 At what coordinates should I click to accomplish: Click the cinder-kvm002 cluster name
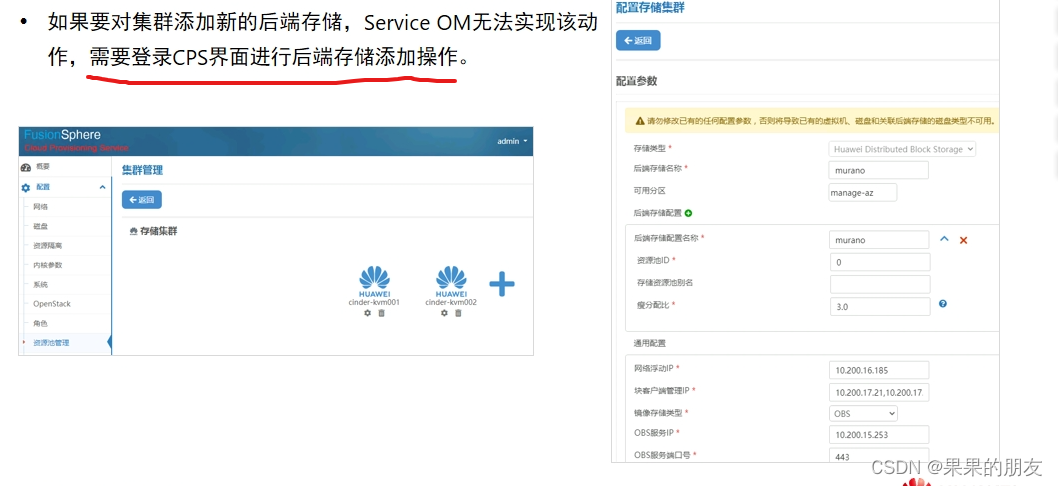click(x=451, y=302)
